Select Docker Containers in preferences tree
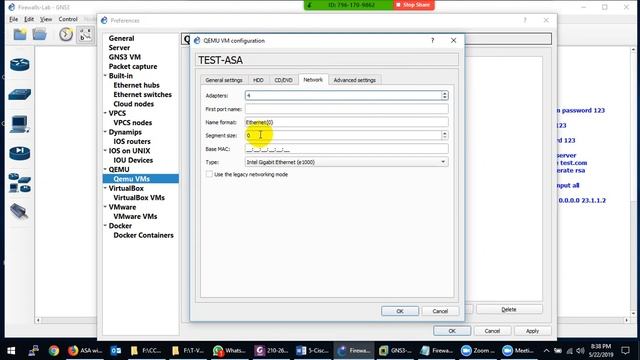Viewport: 640px width, 360px height. 143,236
